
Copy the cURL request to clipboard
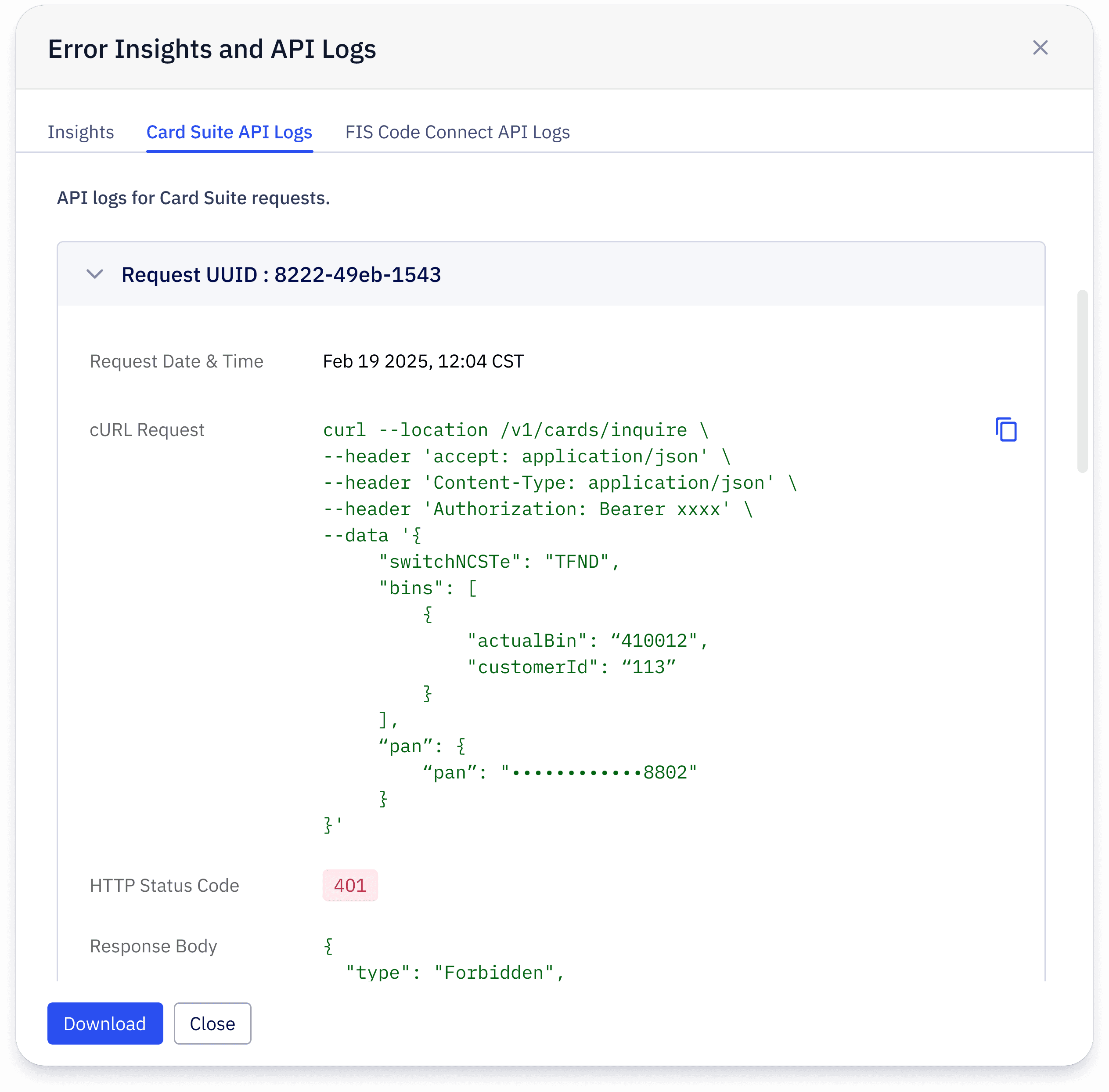pos(1006,429)
